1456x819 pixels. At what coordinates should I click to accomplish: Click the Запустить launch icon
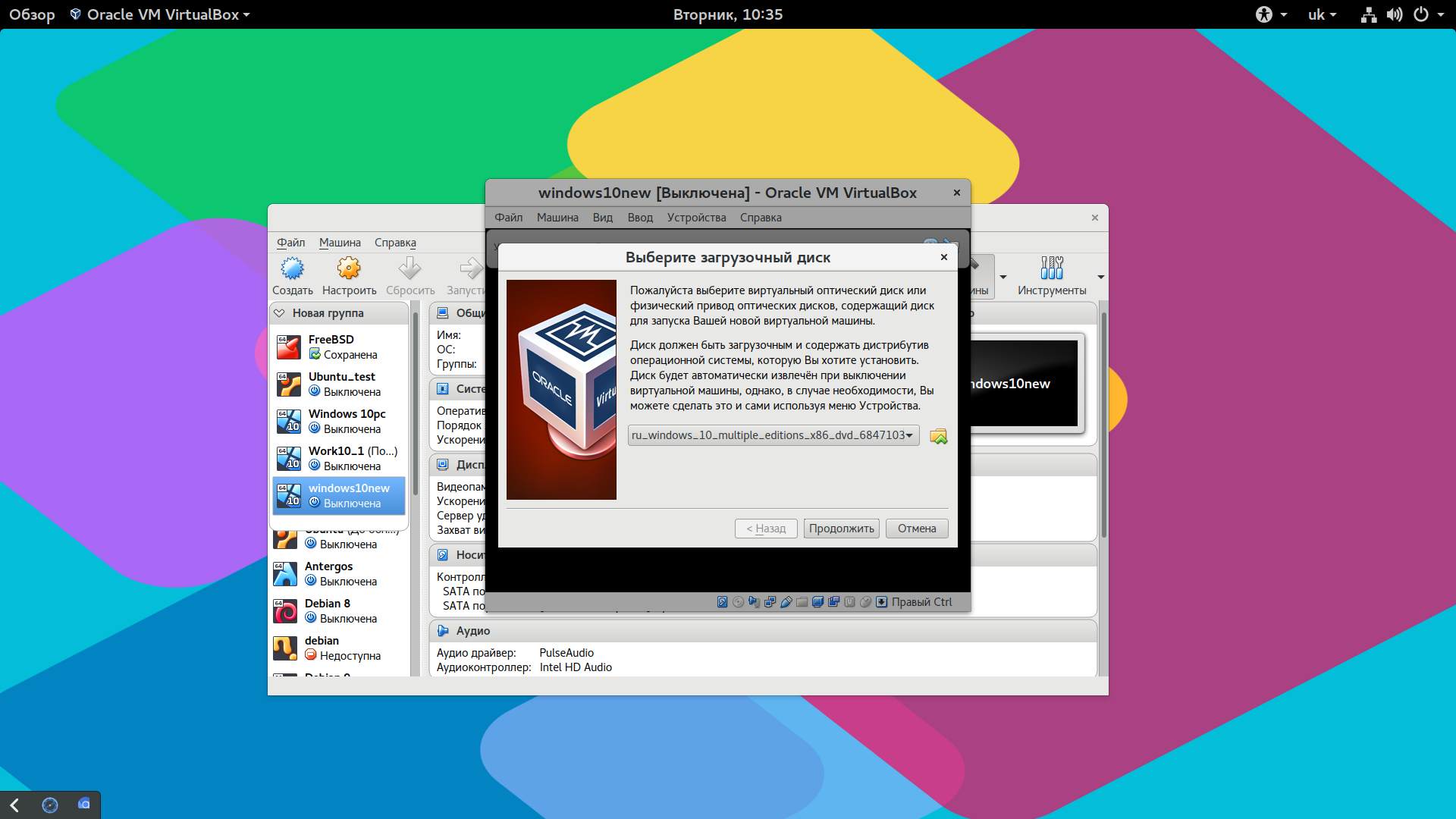coord(470,270)
